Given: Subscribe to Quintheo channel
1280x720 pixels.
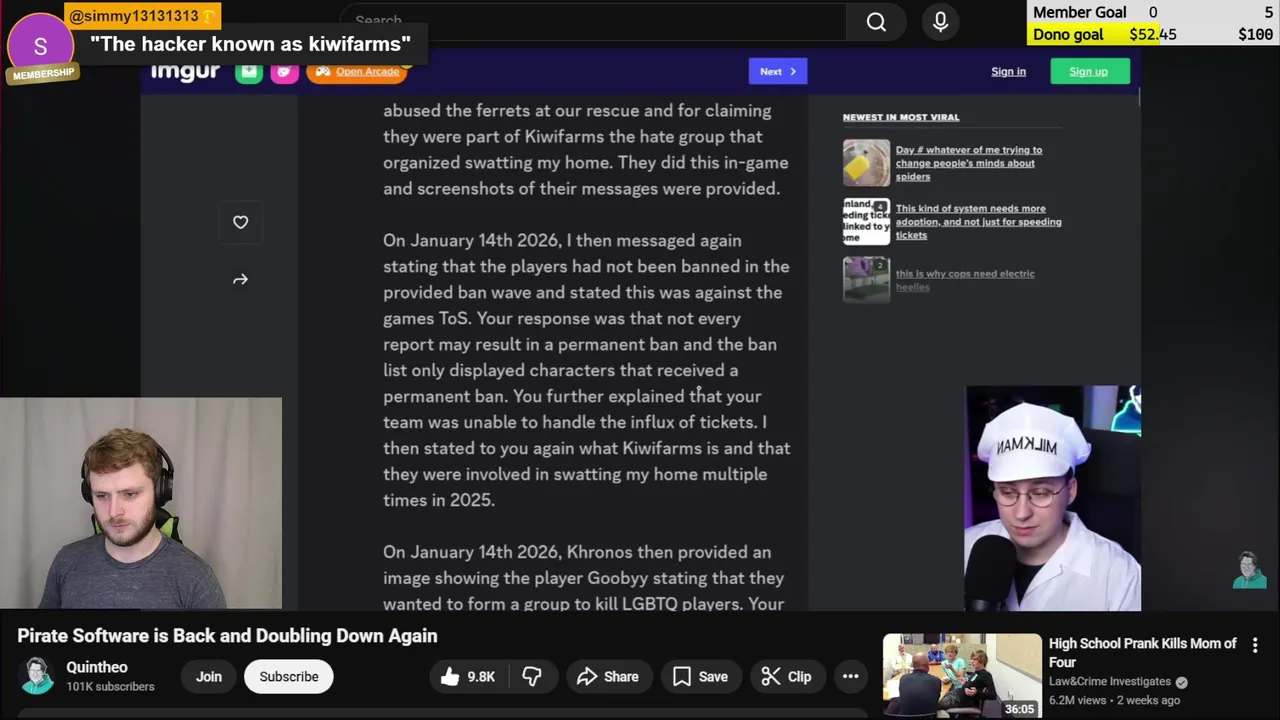Looking at the screenshot, I should (x=289, y=677).
